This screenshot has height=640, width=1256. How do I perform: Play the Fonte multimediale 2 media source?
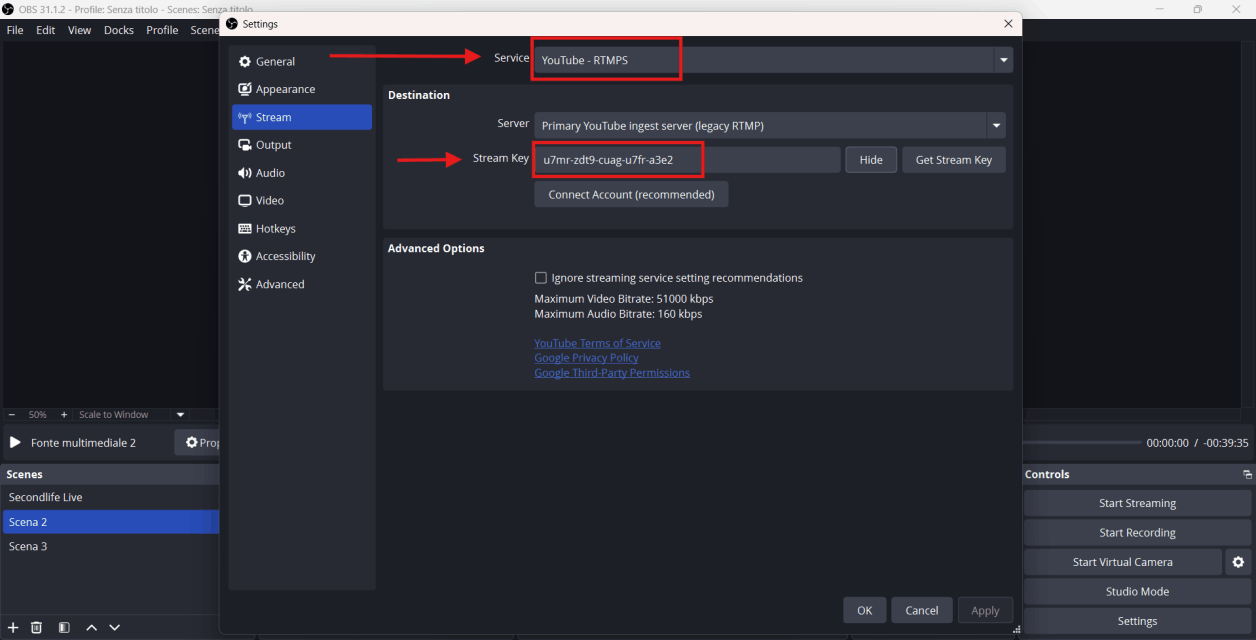(15, 442)
